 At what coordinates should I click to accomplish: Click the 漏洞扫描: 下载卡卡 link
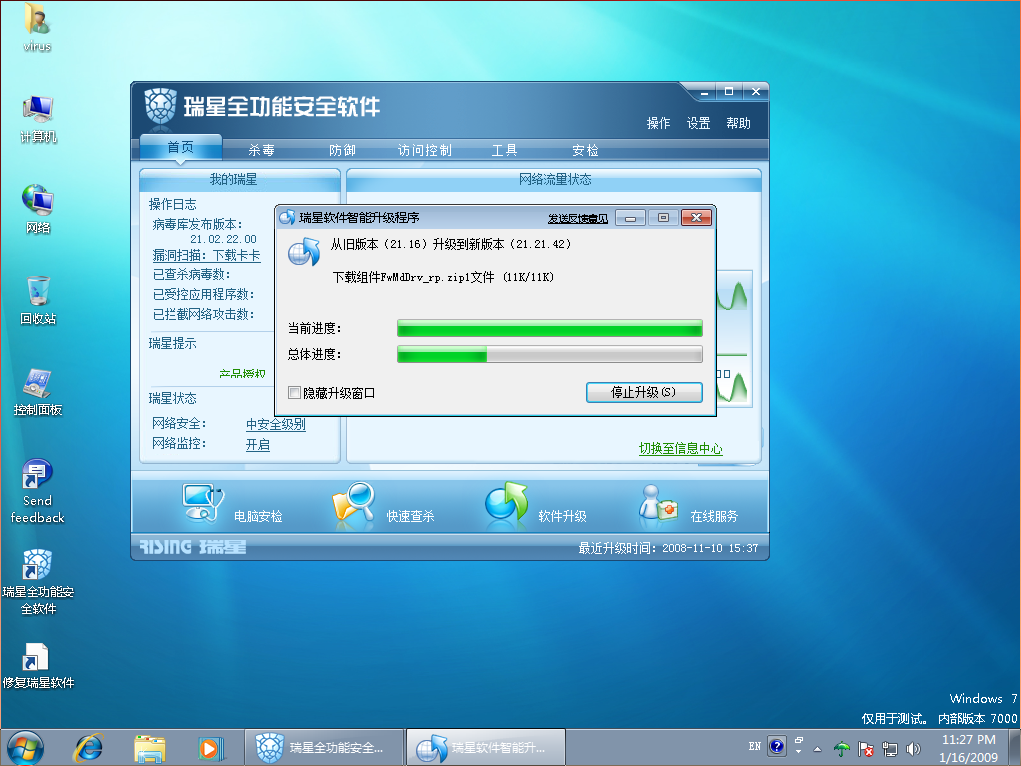(206, 255)
